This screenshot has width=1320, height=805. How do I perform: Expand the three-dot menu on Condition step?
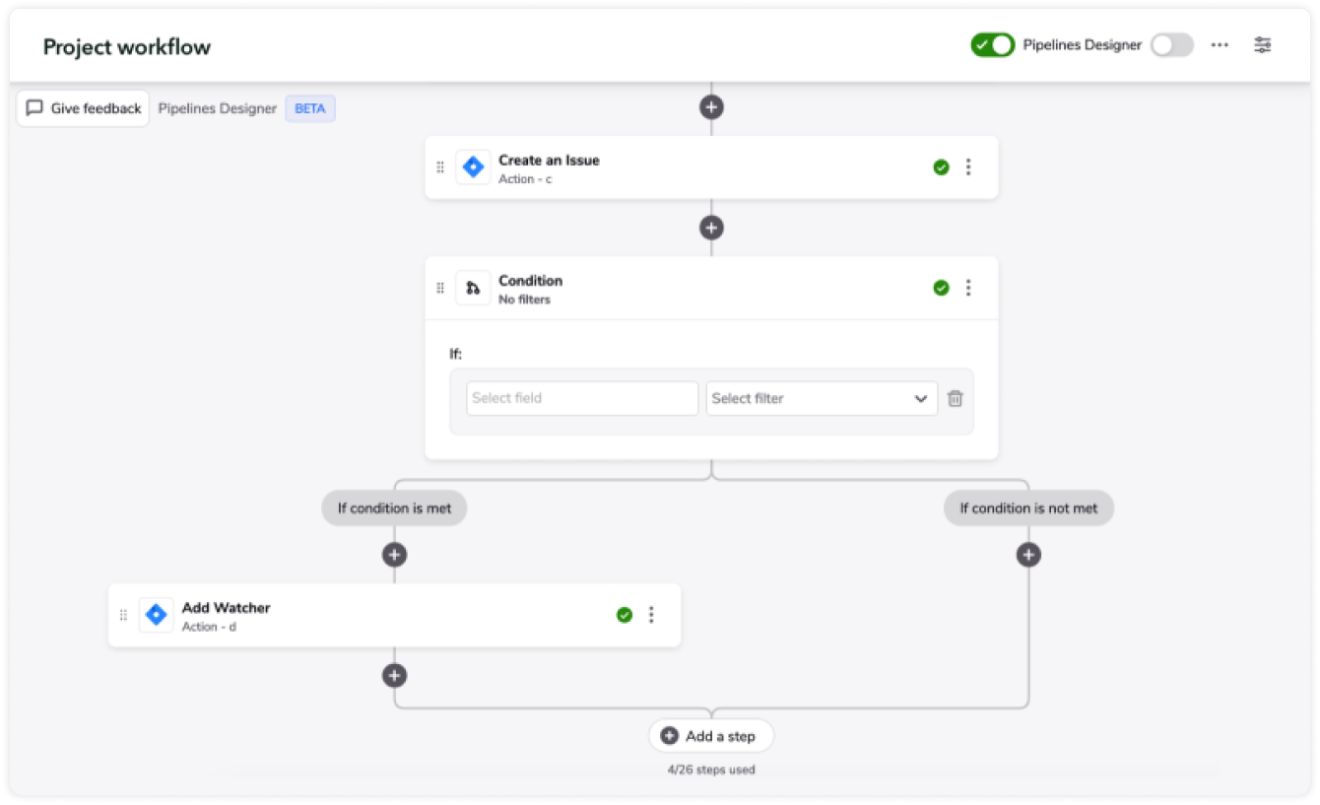click(x=967, y=287)
